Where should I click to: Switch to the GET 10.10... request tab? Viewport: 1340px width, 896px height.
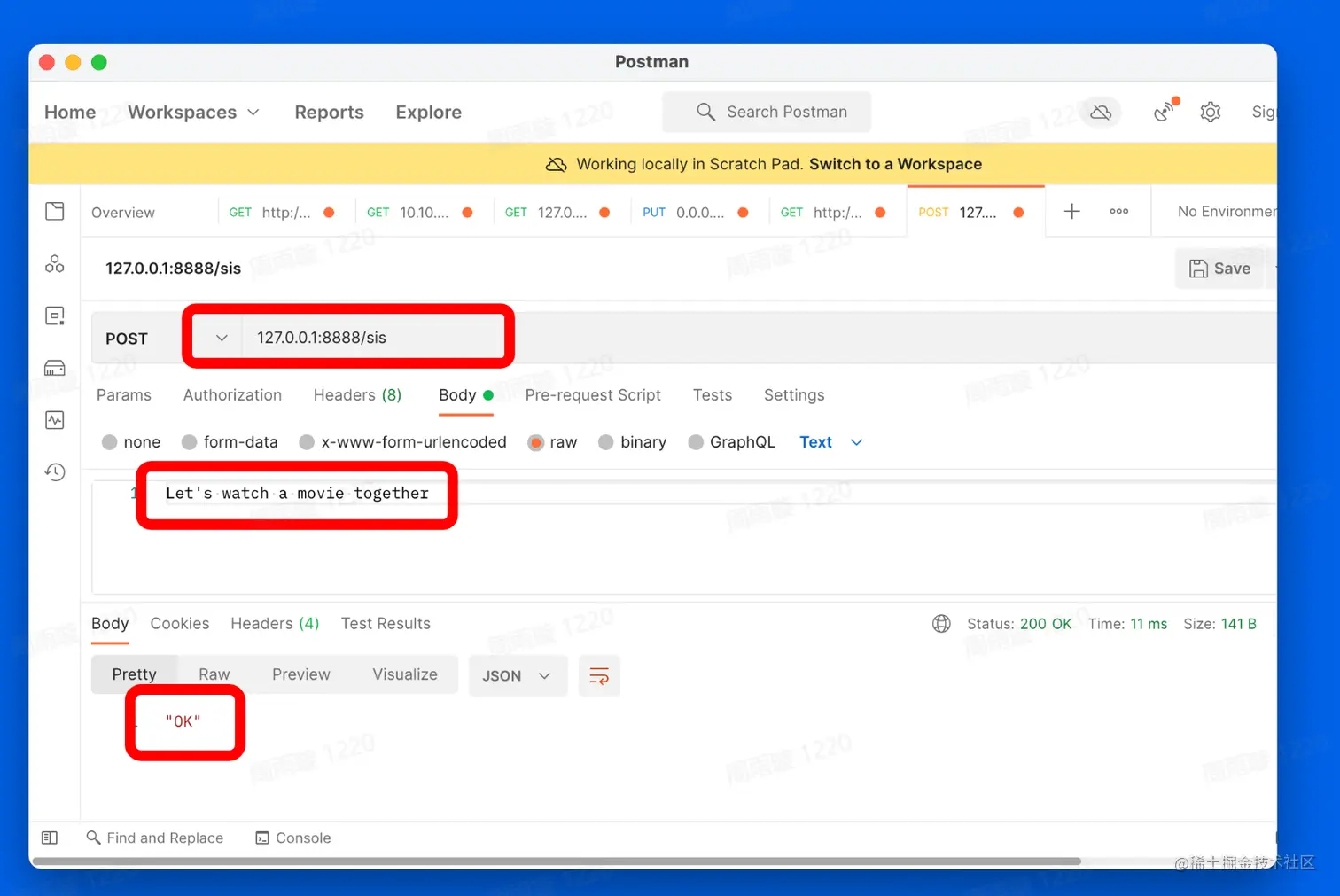pyautogui.click(x=419, y=213)
